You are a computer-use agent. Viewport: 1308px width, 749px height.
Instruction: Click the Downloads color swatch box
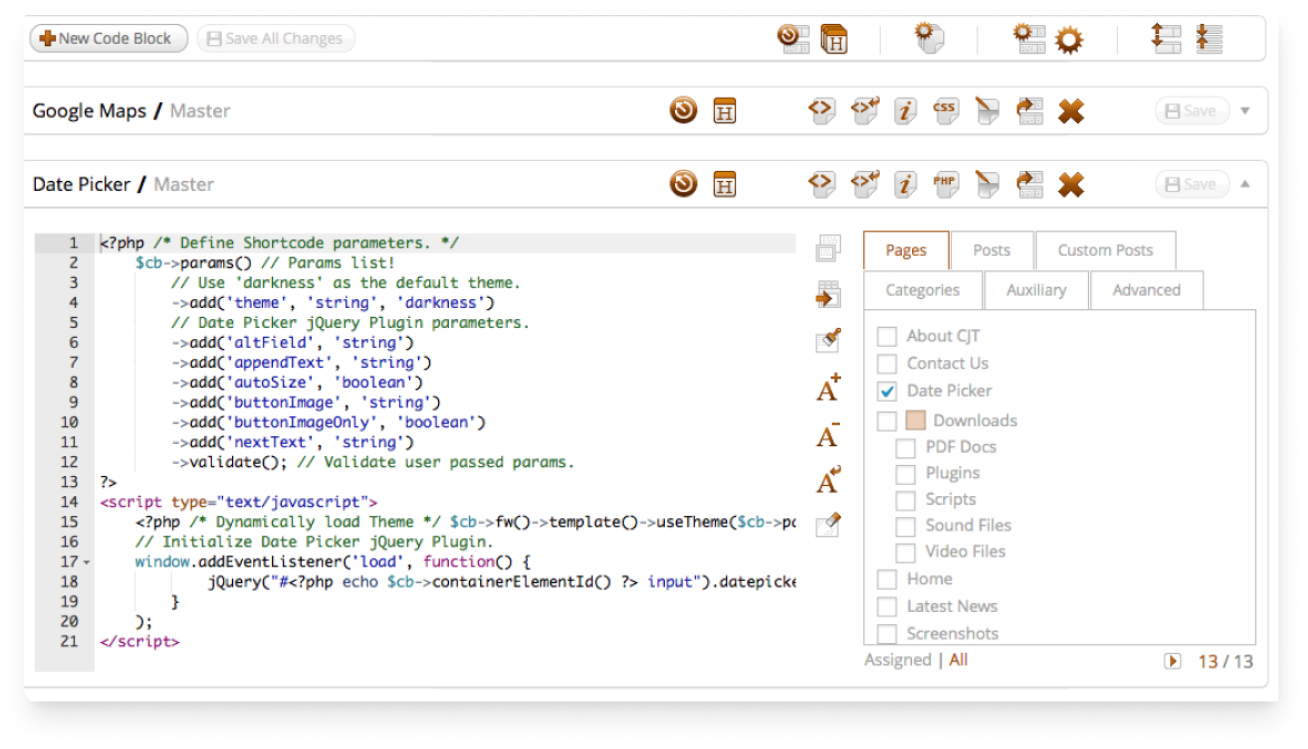[x=916, y=421]
